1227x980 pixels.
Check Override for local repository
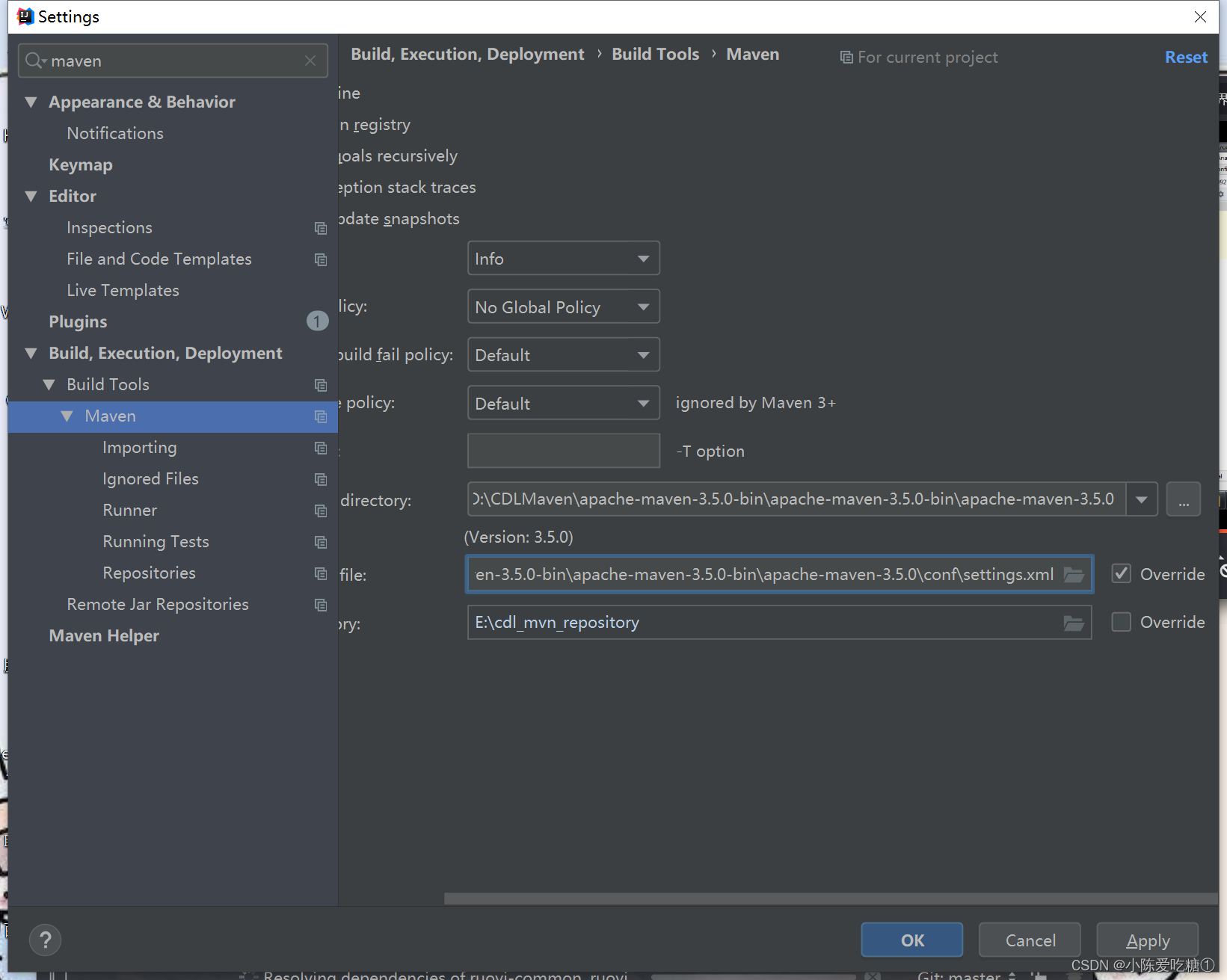pos(1121,622)
